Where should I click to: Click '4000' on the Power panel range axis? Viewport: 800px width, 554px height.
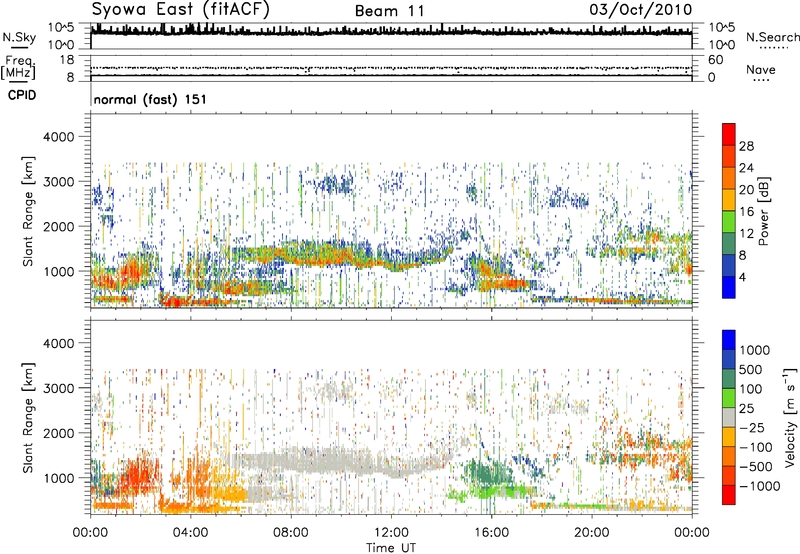[59, 137]
